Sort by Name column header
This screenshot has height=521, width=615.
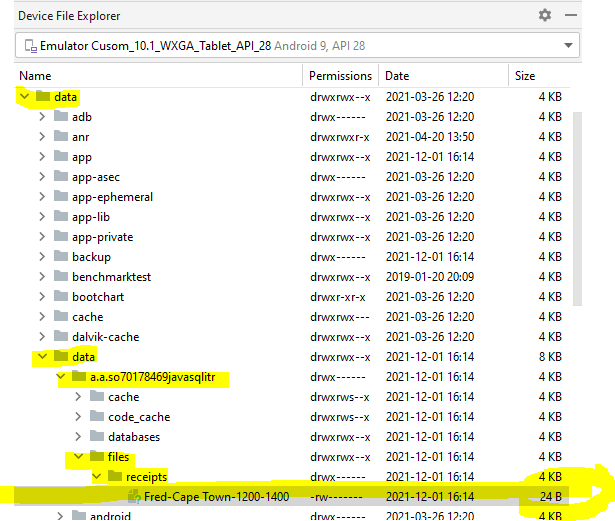[x=35, y=76]
